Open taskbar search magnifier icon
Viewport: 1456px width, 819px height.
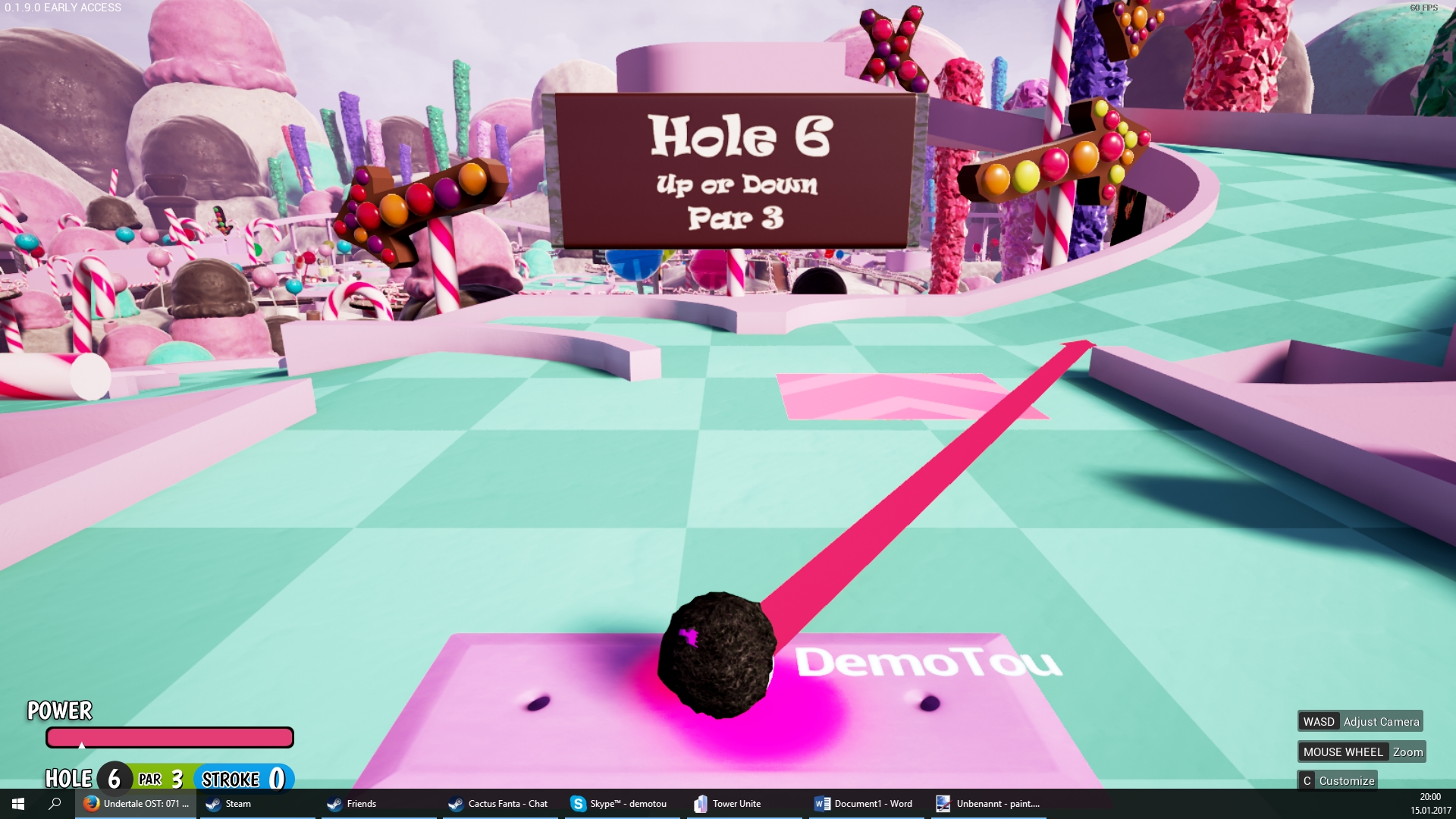click(x=55, y=804)
